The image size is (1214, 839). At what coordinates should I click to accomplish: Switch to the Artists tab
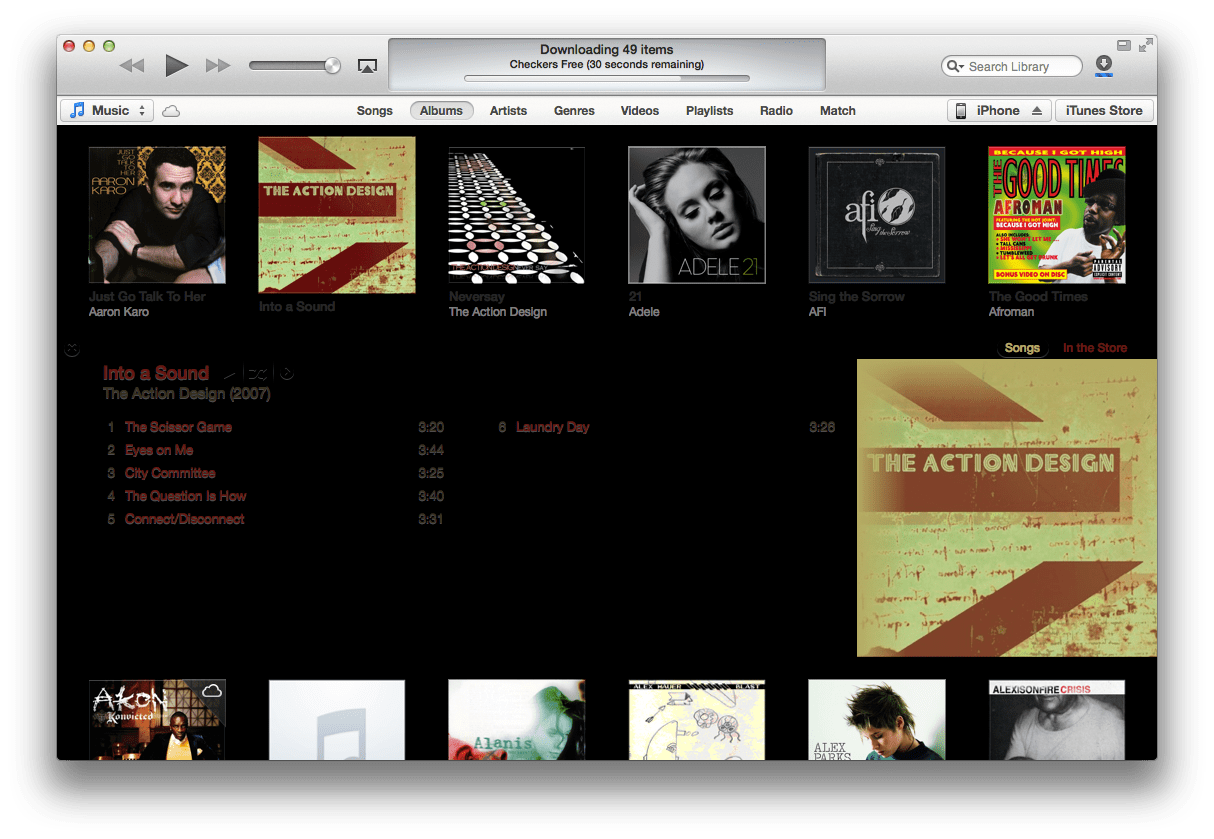(x=508, y=111)
